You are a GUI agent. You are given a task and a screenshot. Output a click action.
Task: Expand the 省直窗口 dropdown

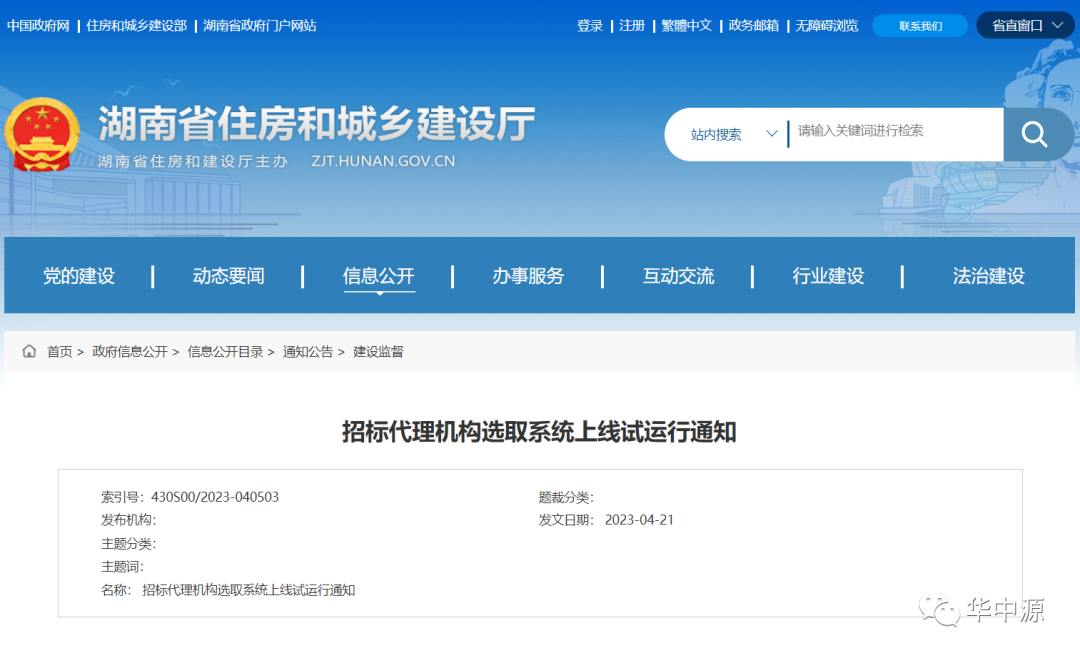(x=1026, y=25)
